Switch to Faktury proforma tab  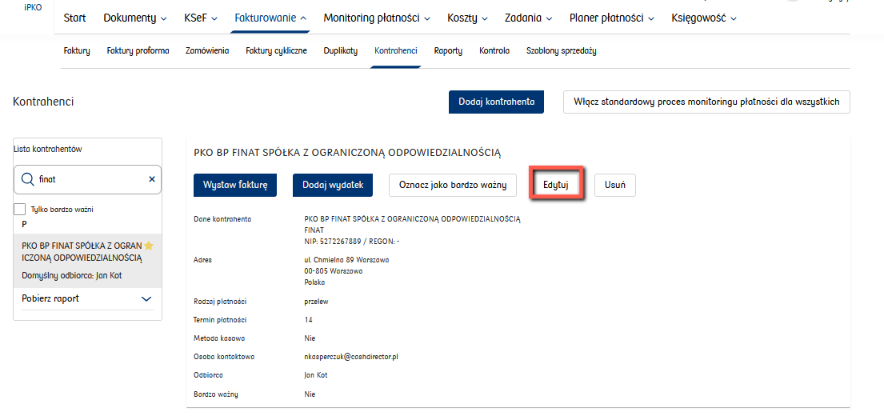click(138, 51)
